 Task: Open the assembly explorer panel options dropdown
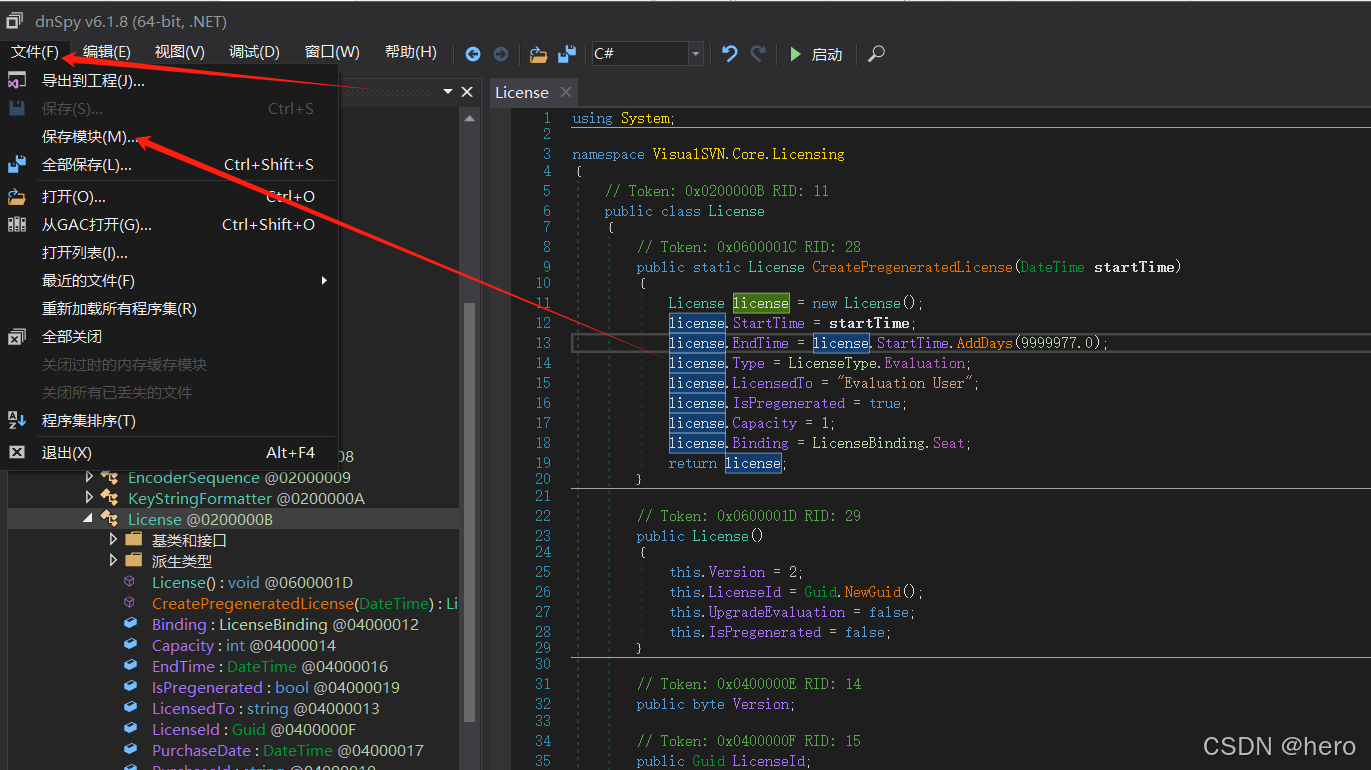pos(448,92)
